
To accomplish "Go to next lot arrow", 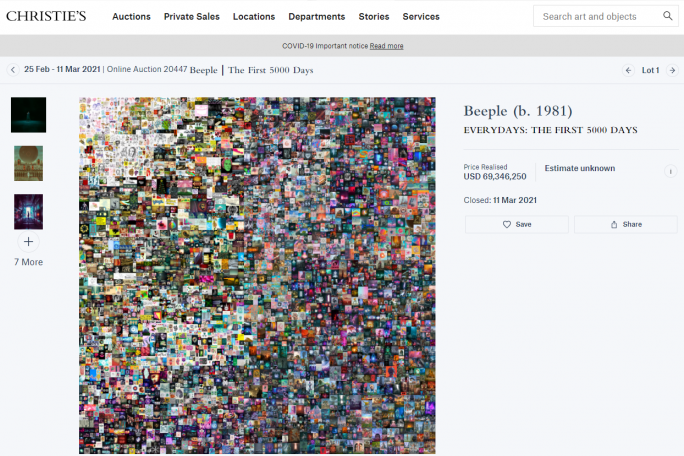I will 672,70.
